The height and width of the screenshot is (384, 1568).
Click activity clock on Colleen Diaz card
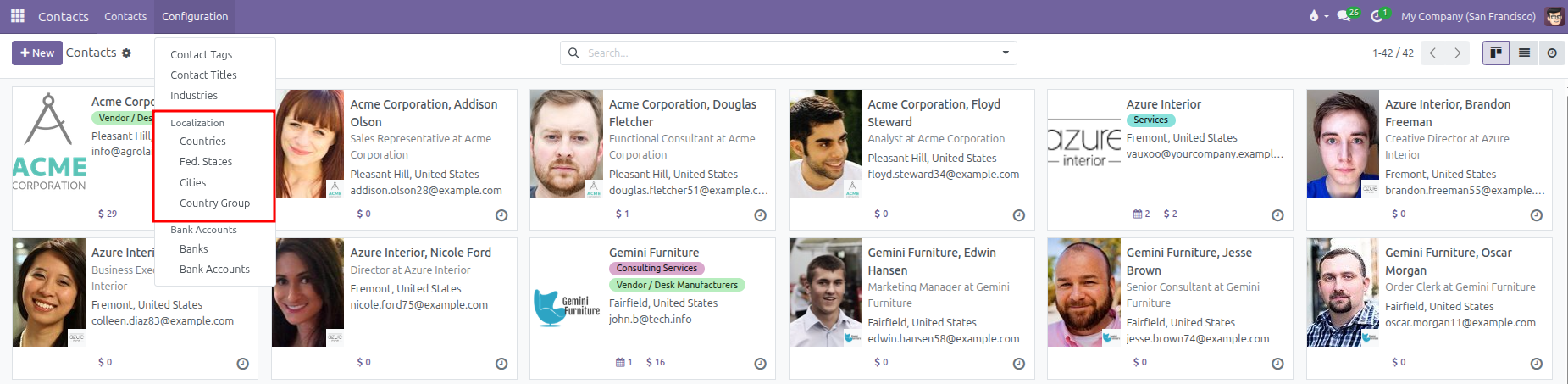[x=242, y=364]
